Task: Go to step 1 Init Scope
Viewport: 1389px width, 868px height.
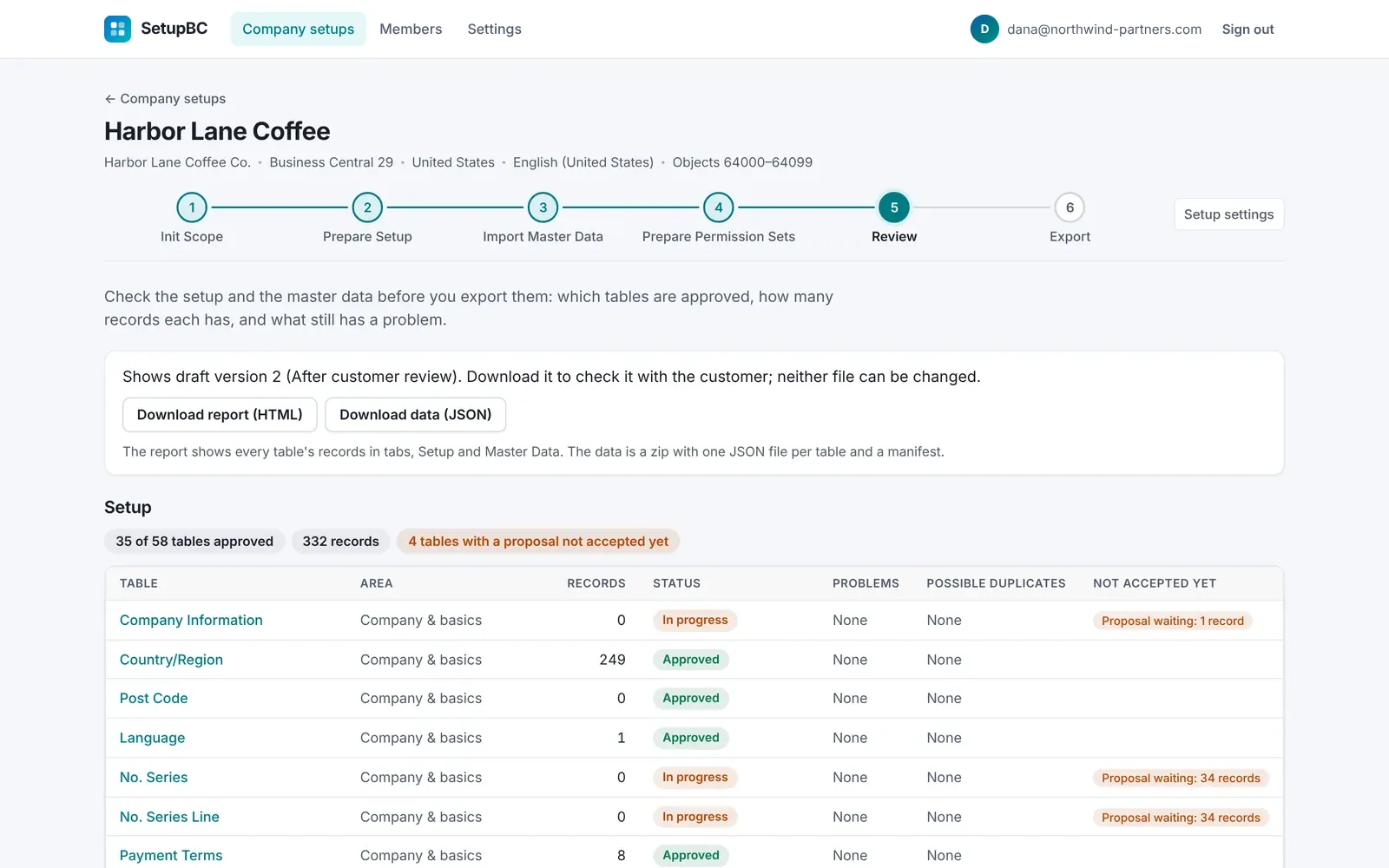Action: point(192,218)
